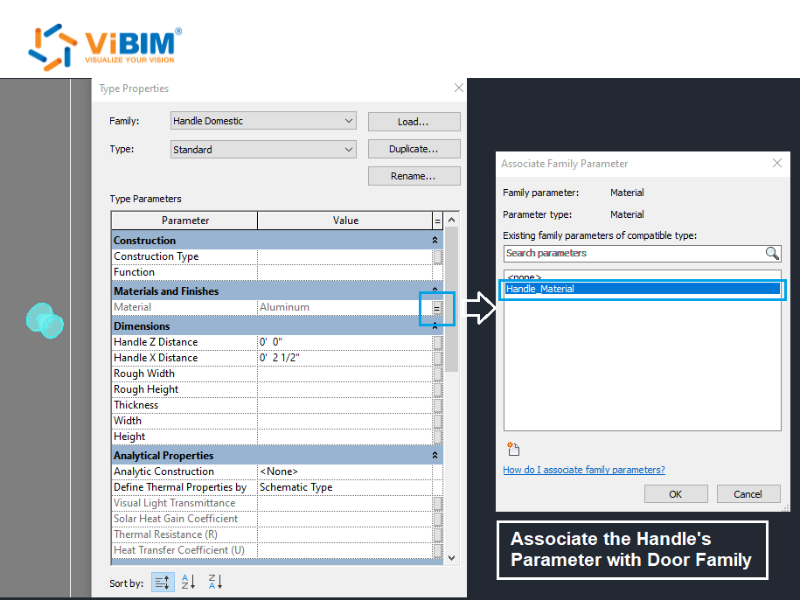
Task: Sort parameters by group order icon
Action: [x=163, y=582]
